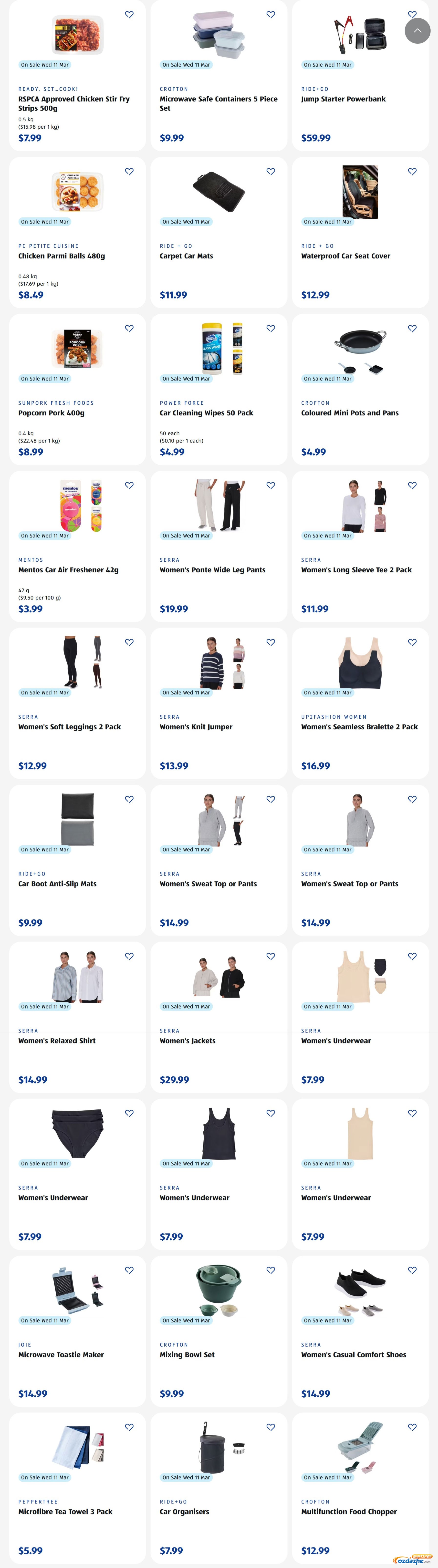Image resolution: width=438 pixels, height=1568 pixels.
Task: View the Chicken Parmi Balls product image
Action: pos(77,192)
